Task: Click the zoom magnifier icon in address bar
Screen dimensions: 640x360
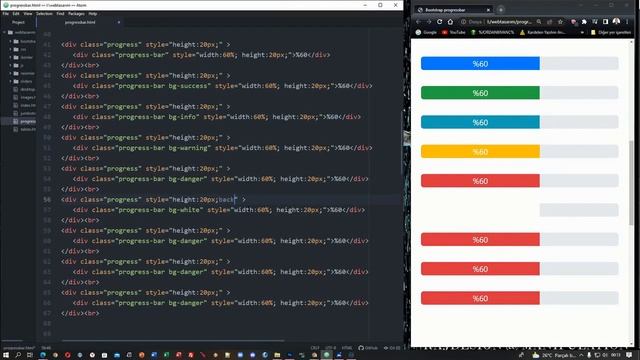Action: point(539,22)
